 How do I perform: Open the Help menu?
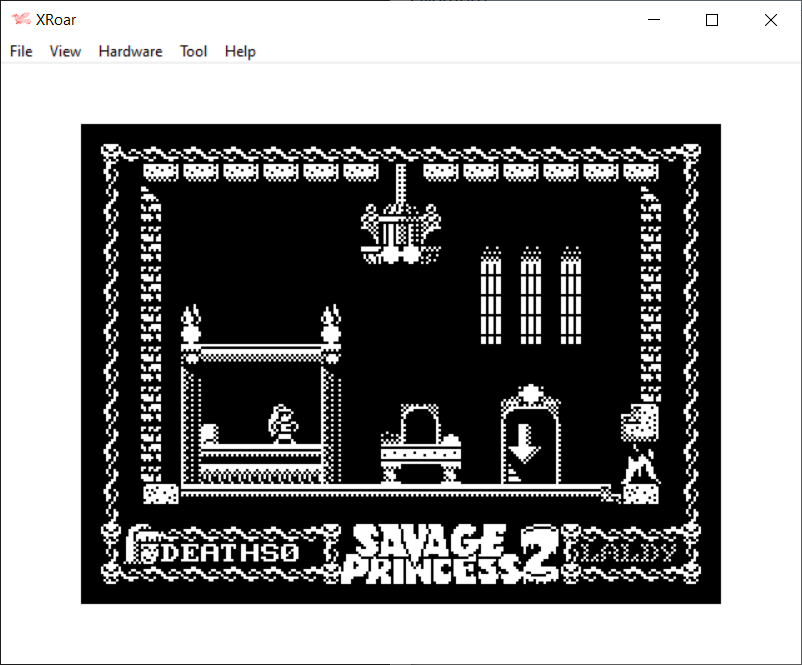coord(240,51)
